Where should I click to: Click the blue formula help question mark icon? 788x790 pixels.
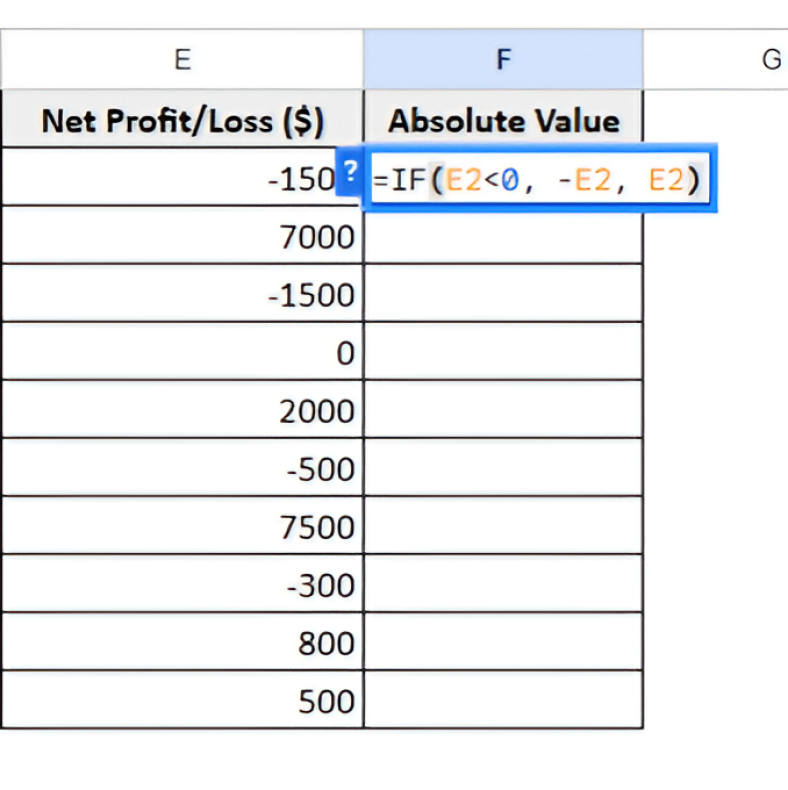tap(350, 170)
